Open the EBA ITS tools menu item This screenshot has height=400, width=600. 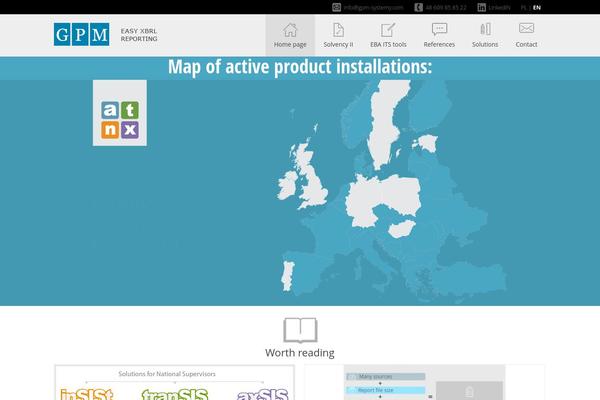click(x=388, y=44)
